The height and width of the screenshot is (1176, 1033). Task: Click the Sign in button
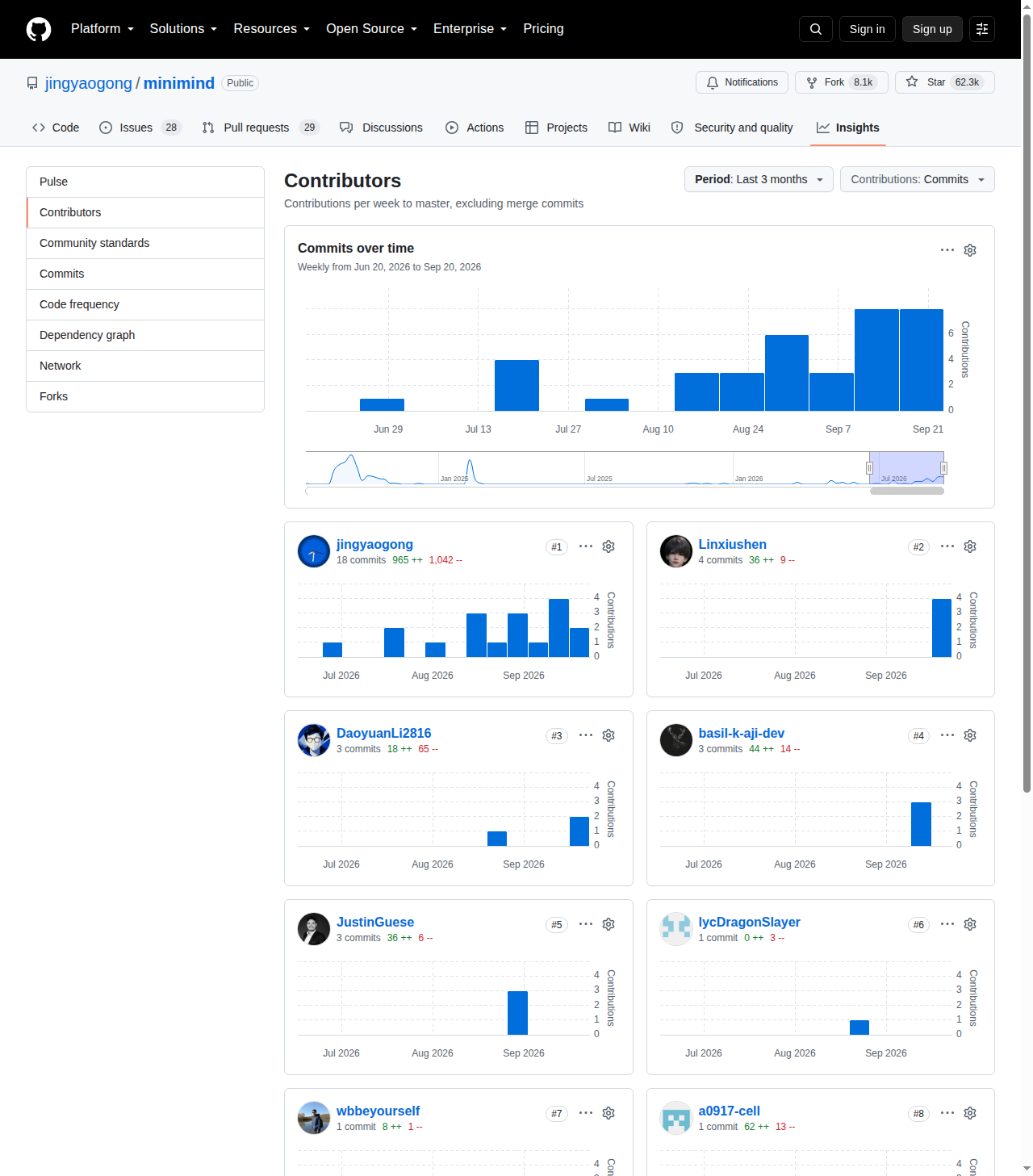click(868, 29)
